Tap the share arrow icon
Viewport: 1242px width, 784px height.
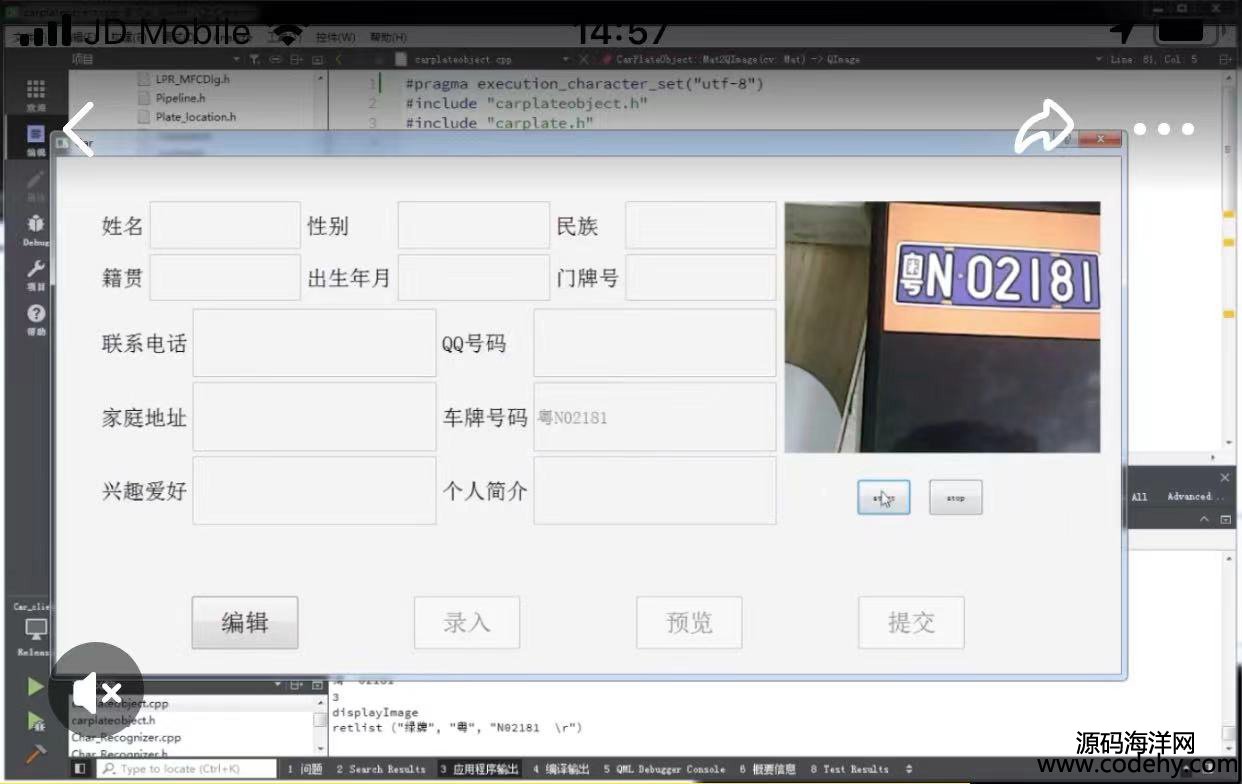[1044, 128]
